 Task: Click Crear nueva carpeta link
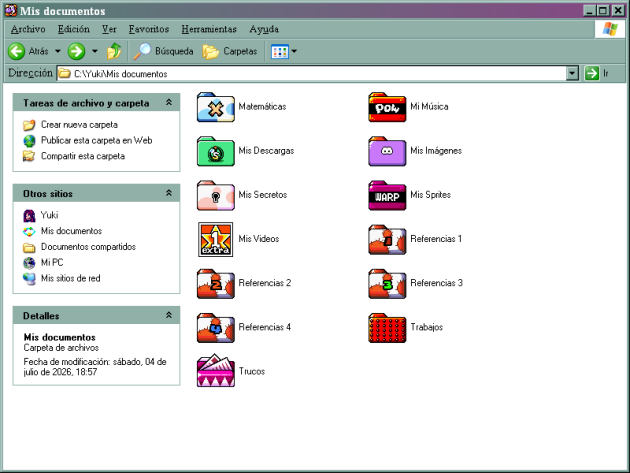[79, 125]
